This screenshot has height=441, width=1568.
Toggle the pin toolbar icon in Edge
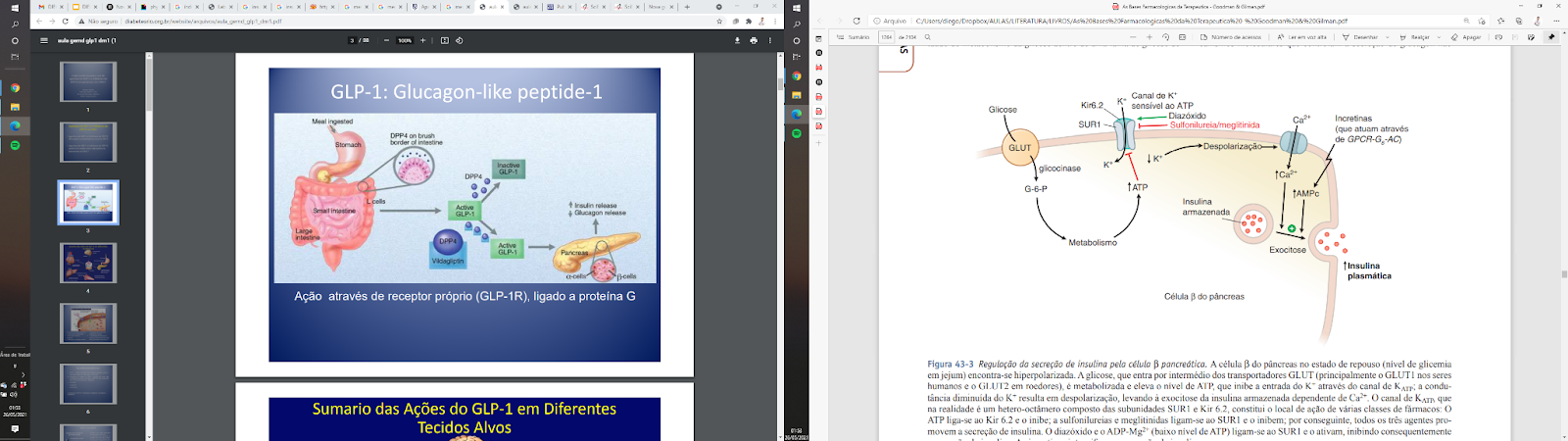pyautogui.click(x=1550, y=37)
